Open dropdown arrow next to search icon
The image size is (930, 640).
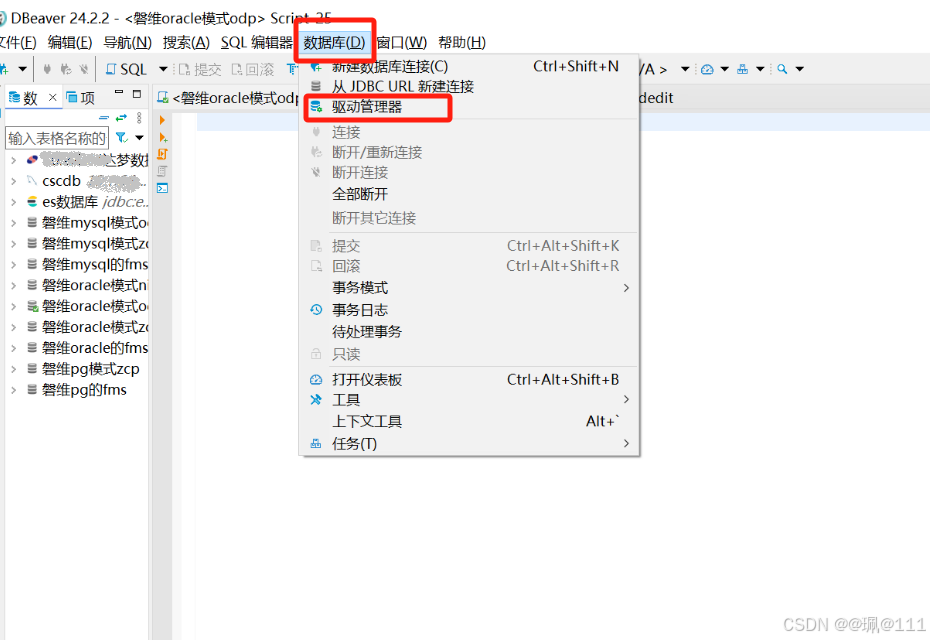point(800,69)
